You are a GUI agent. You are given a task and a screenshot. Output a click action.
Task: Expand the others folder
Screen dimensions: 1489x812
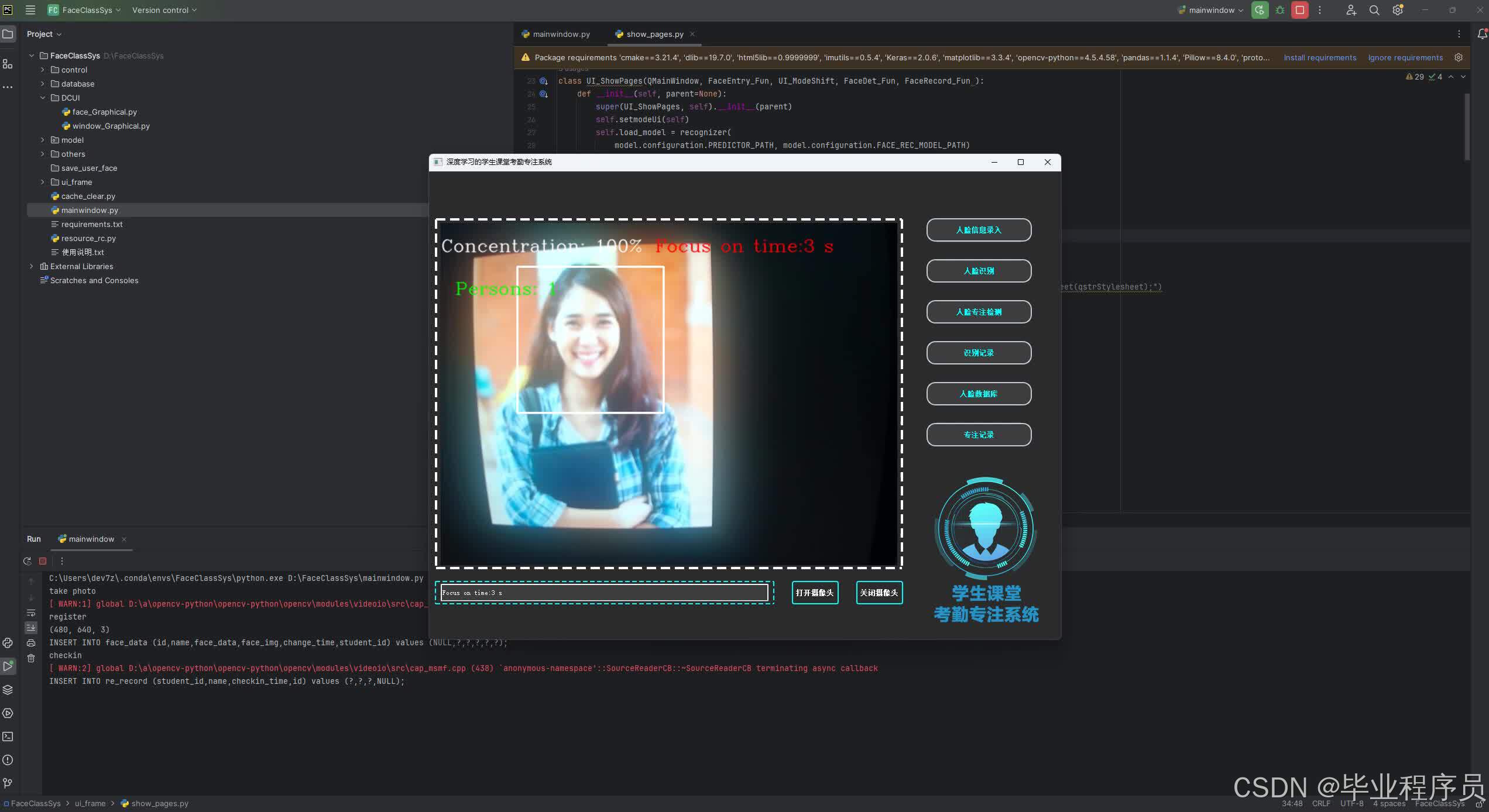click(x=42, y=154)
